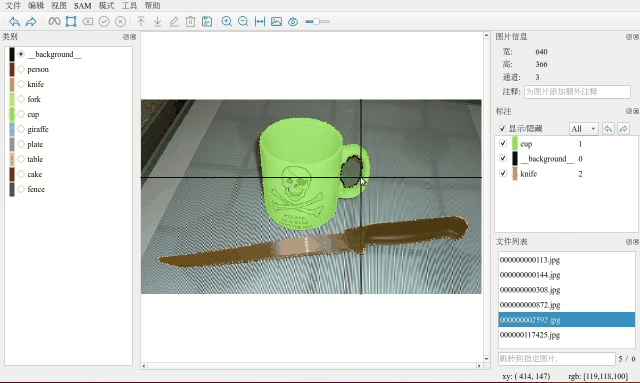The height and width of the screenshot is (383, 640).
Task: Open file 000000000144.jpg in the file list
Action: [x=567, y=275]
